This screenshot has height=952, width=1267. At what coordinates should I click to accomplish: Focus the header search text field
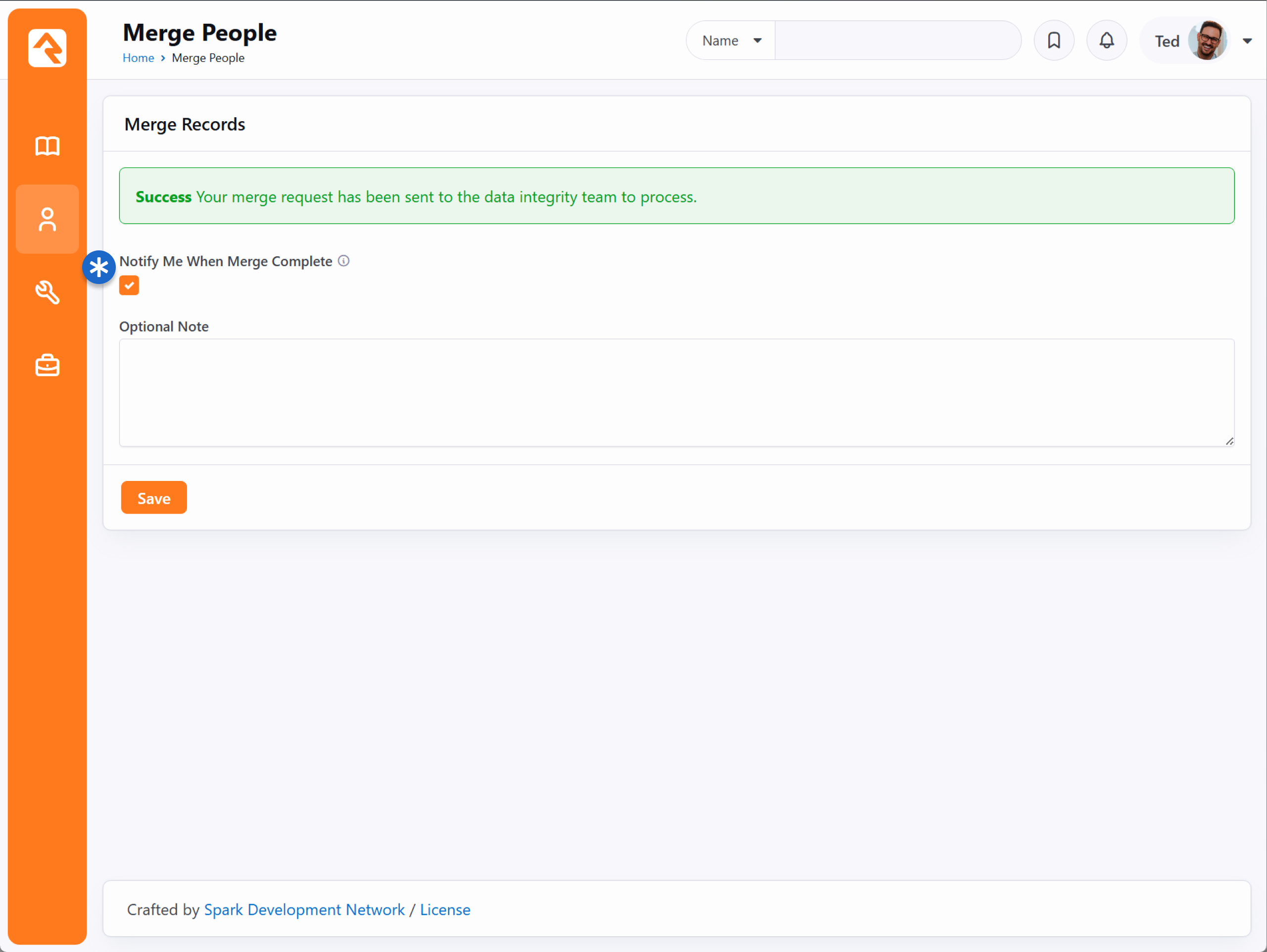coord(897,41)
